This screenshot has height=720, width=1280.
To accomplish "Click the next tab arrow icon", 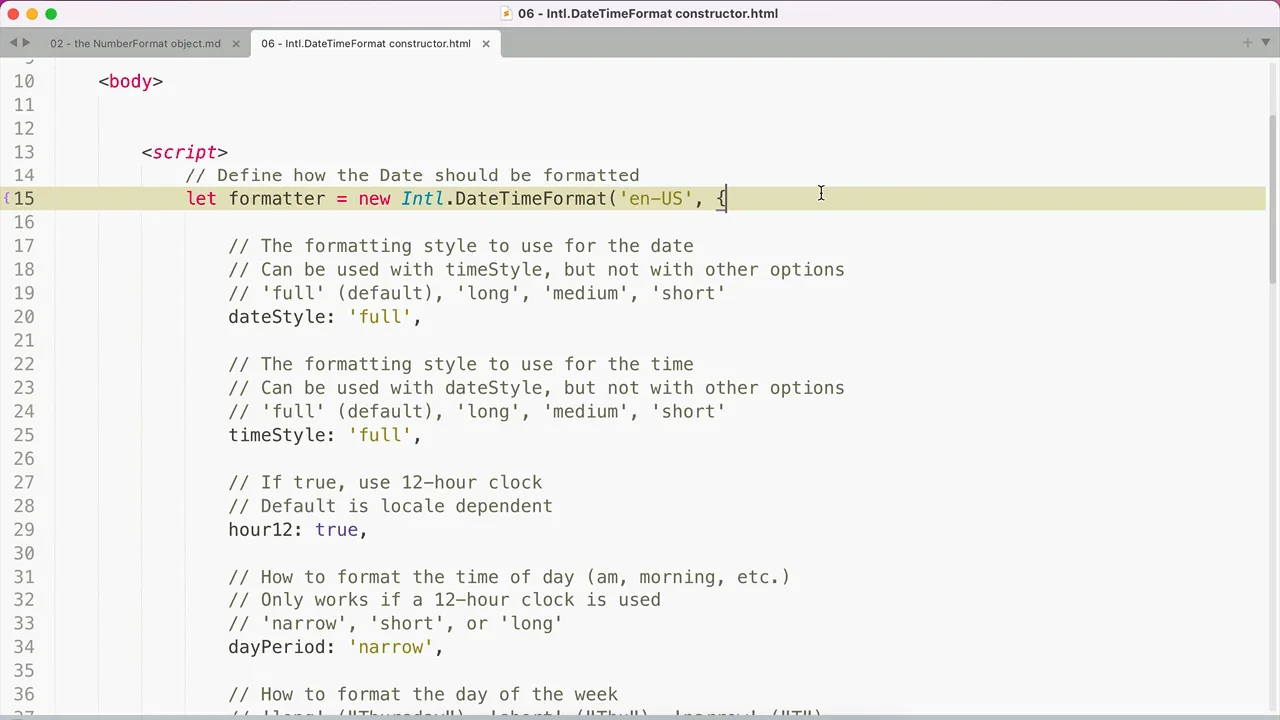I will pos(26,43).
